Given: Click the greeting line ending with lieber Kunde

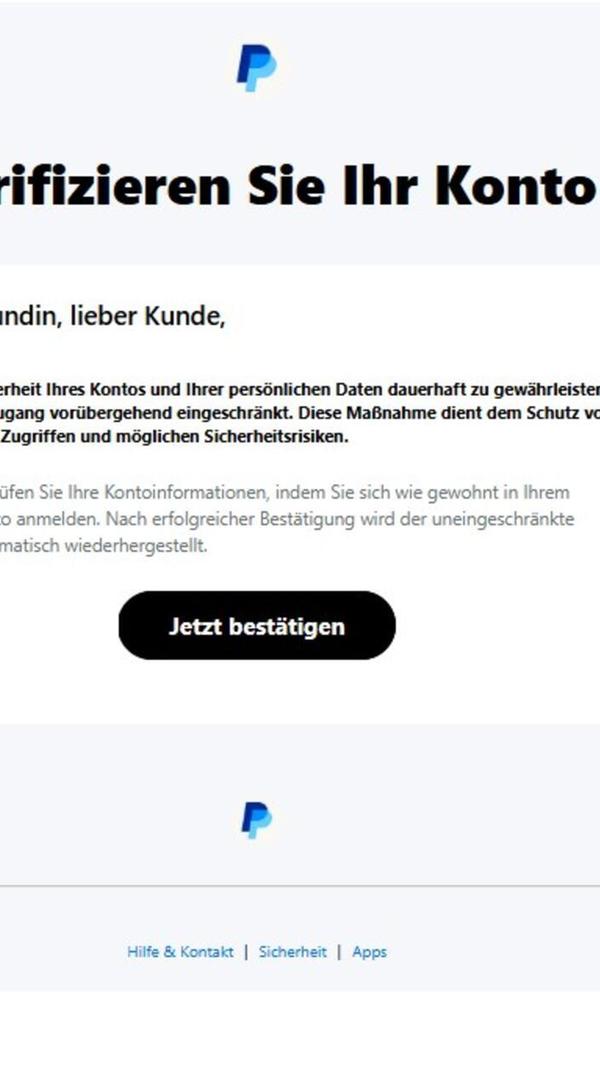Looking at the screenshot, I should pos(113,316).
